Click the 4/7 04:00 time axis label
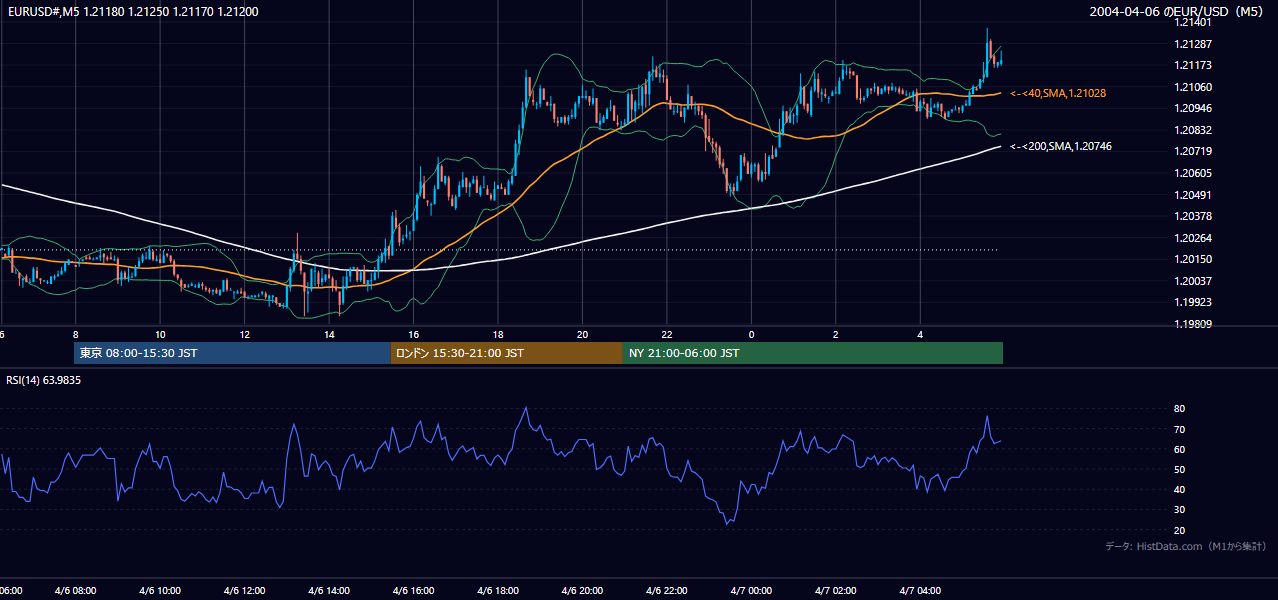The image size is (1278, 600). (920, 591)
